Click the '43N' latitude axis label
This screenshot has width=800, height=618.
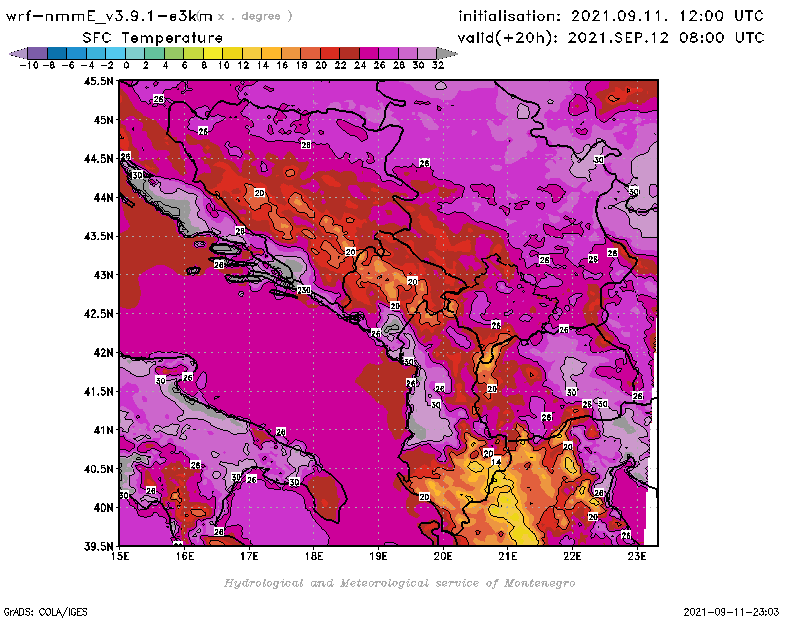(103, 275)
